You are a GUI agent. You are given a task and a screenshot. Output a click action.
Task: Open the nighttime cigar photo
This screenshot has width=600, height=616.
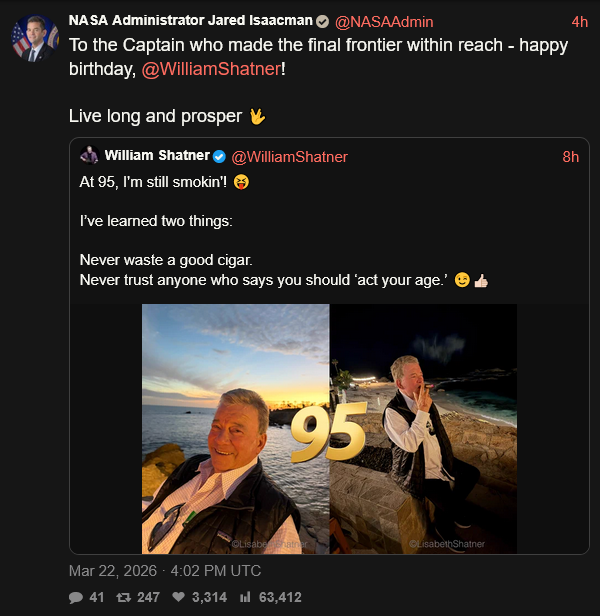(x=423, y=428)
